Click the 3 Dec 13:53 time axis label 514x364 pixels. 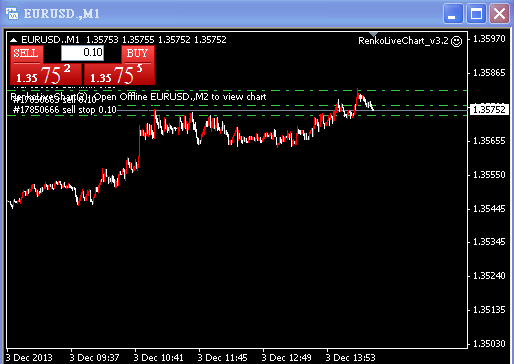pos(350,358)
